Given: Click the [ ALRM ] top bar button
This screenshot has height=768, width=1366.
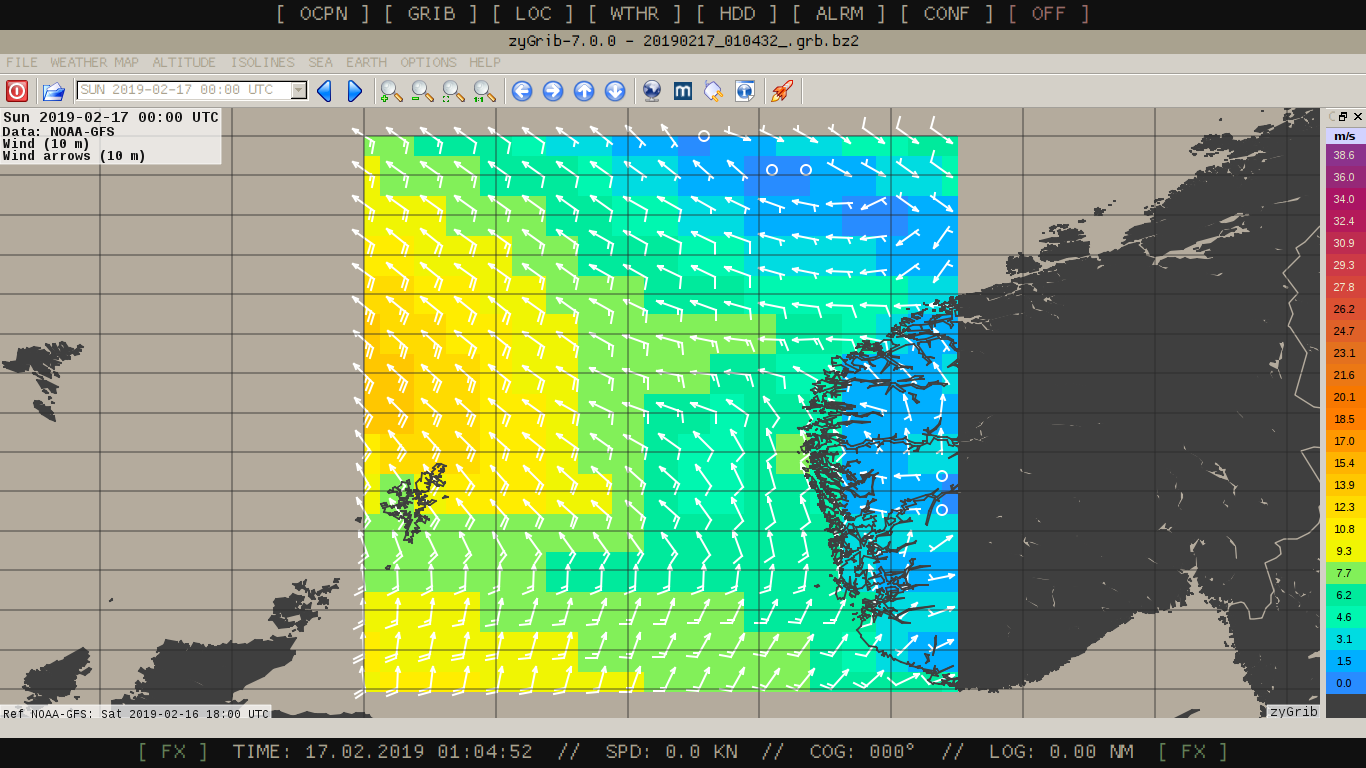Looking at the screenshot, I should point(840,14).
